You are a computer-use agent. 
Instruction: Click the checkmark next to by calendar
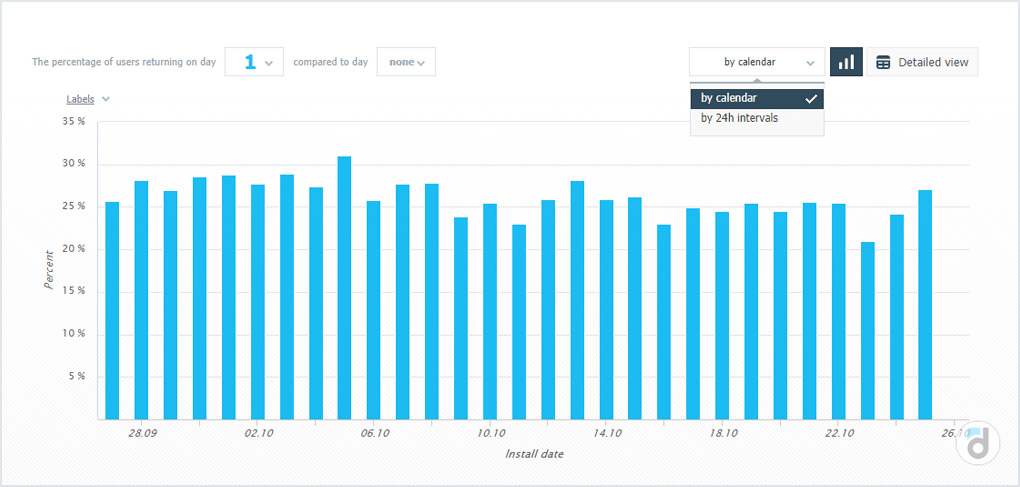[811, 99]
